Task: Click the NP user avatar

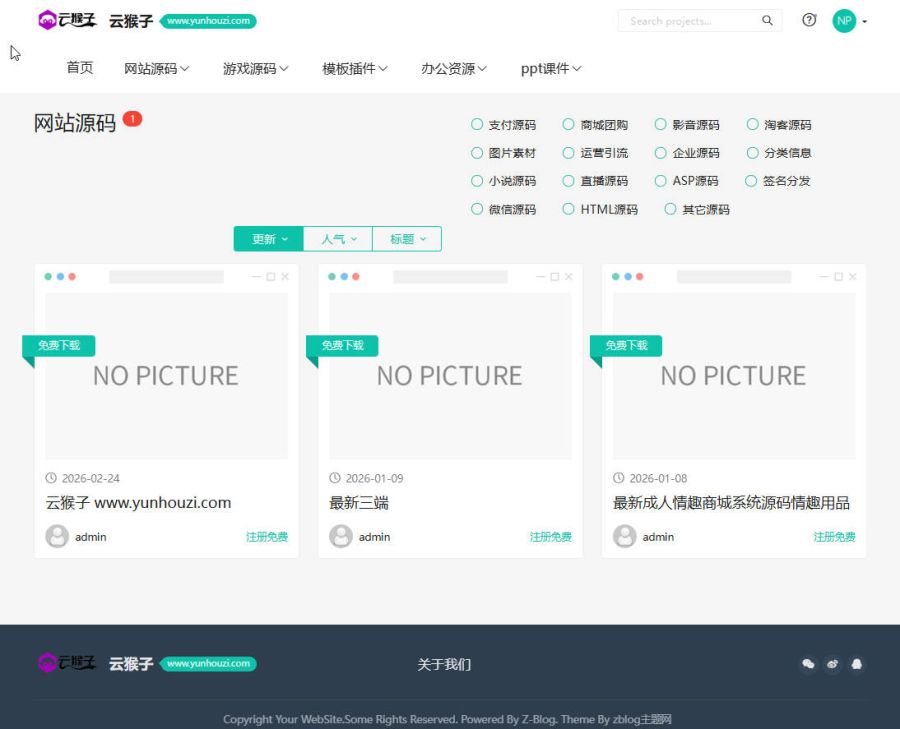Action: [843, 20]
